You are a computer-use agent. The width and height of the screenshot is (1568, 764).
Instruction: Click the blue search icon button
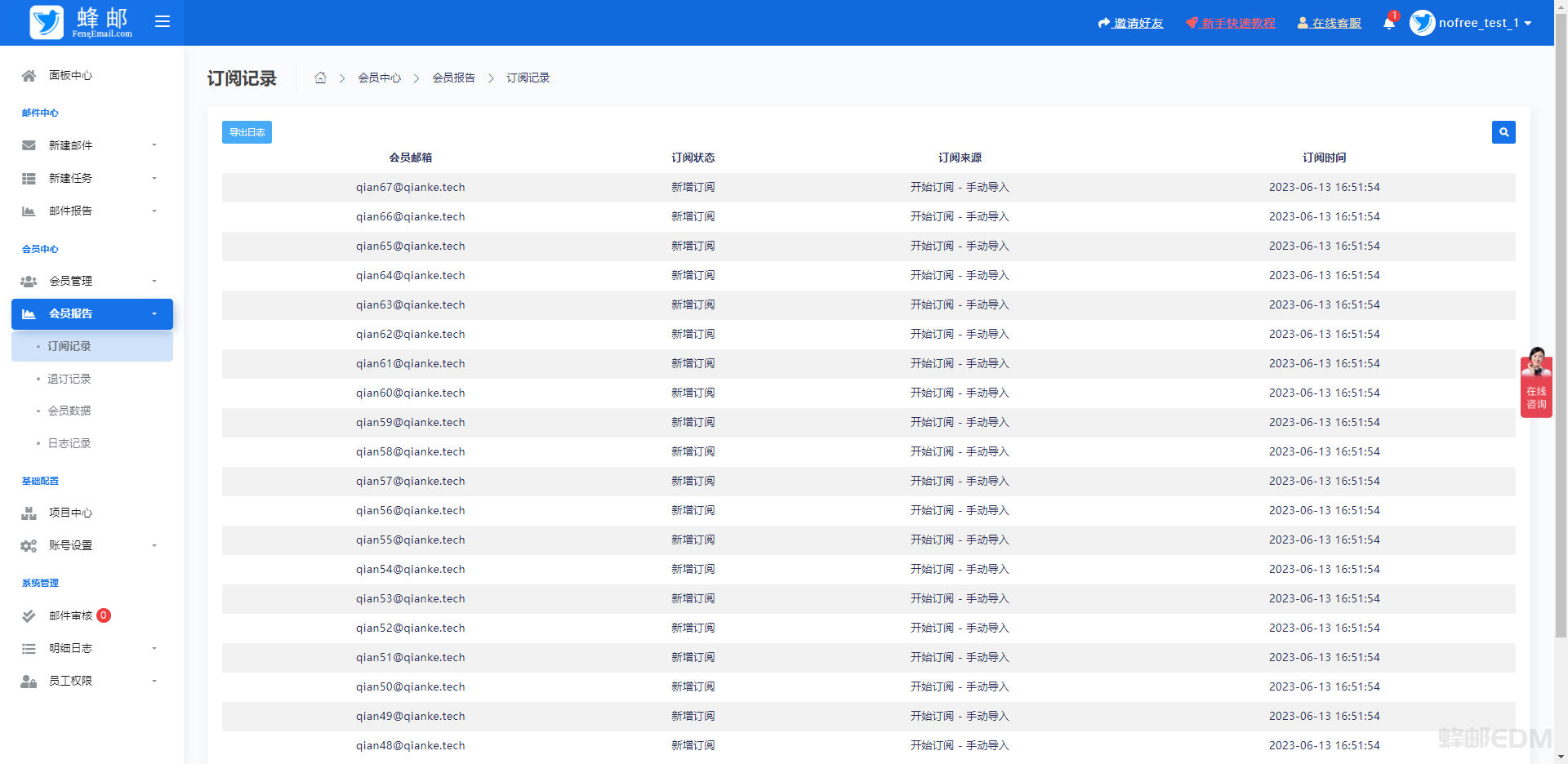tap(1503, 132)
